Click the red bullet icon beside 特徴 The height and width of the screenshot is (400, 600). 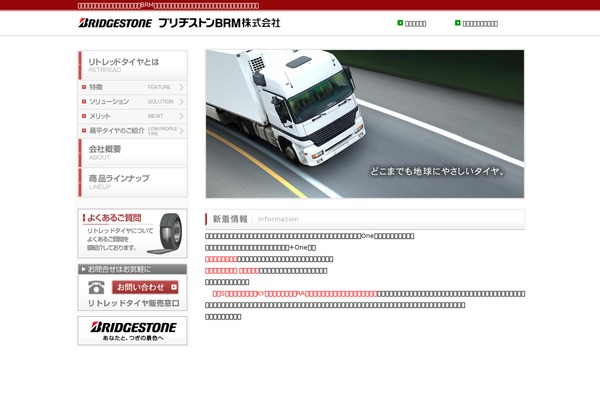click(x=84, y=87)
